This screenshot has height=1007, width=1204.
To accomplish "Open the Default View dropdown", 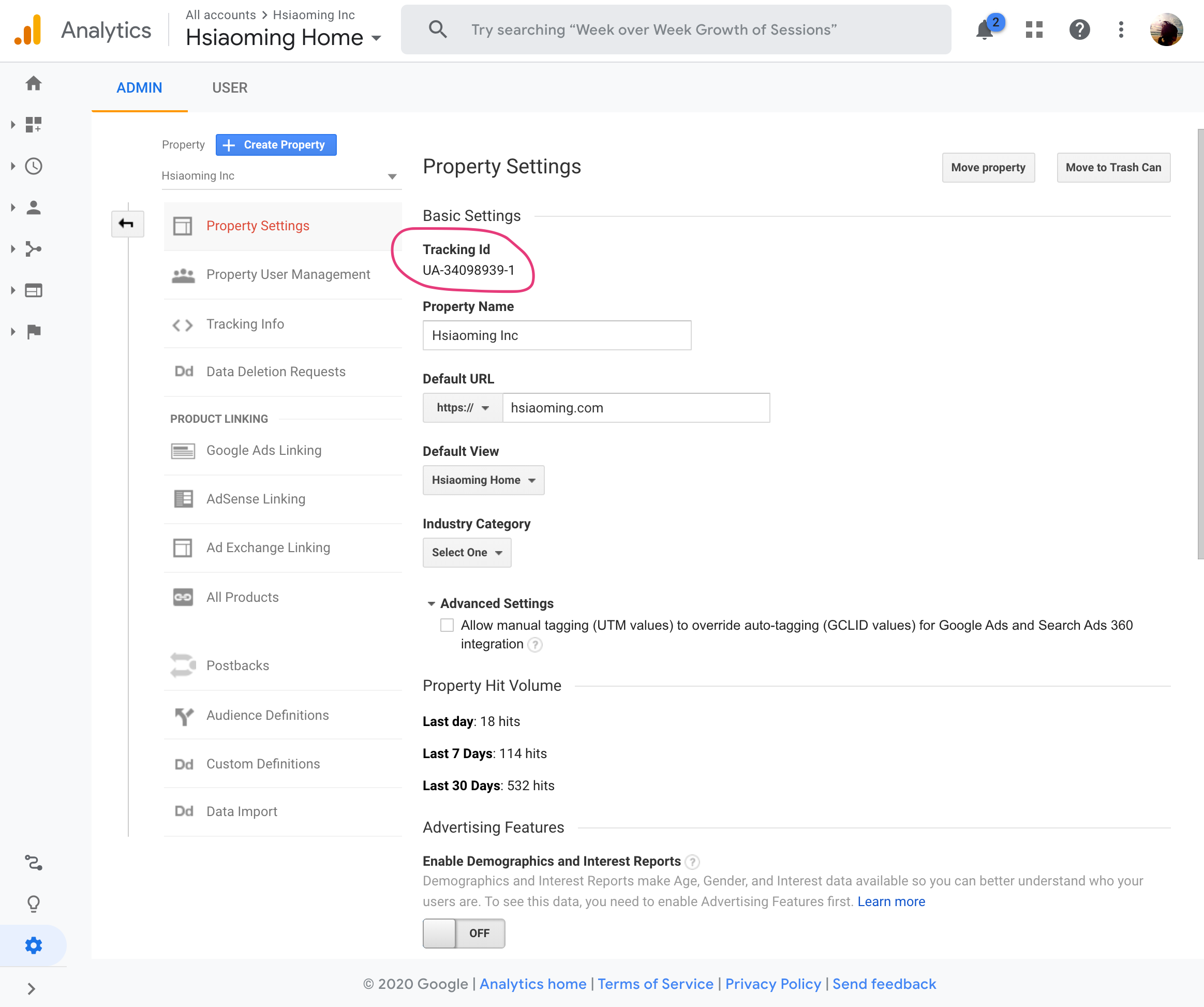I will point(483,480).
